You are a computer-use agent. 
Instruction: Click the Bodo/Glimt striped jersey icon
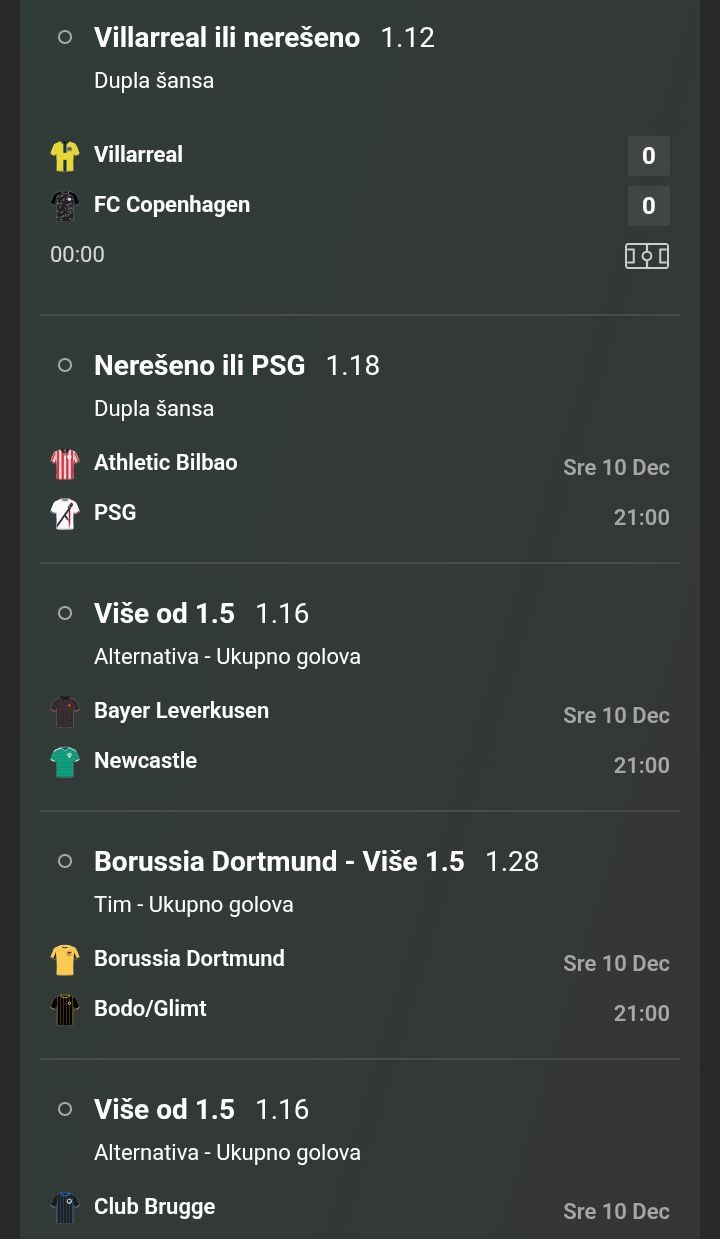tap(65, 1010)
